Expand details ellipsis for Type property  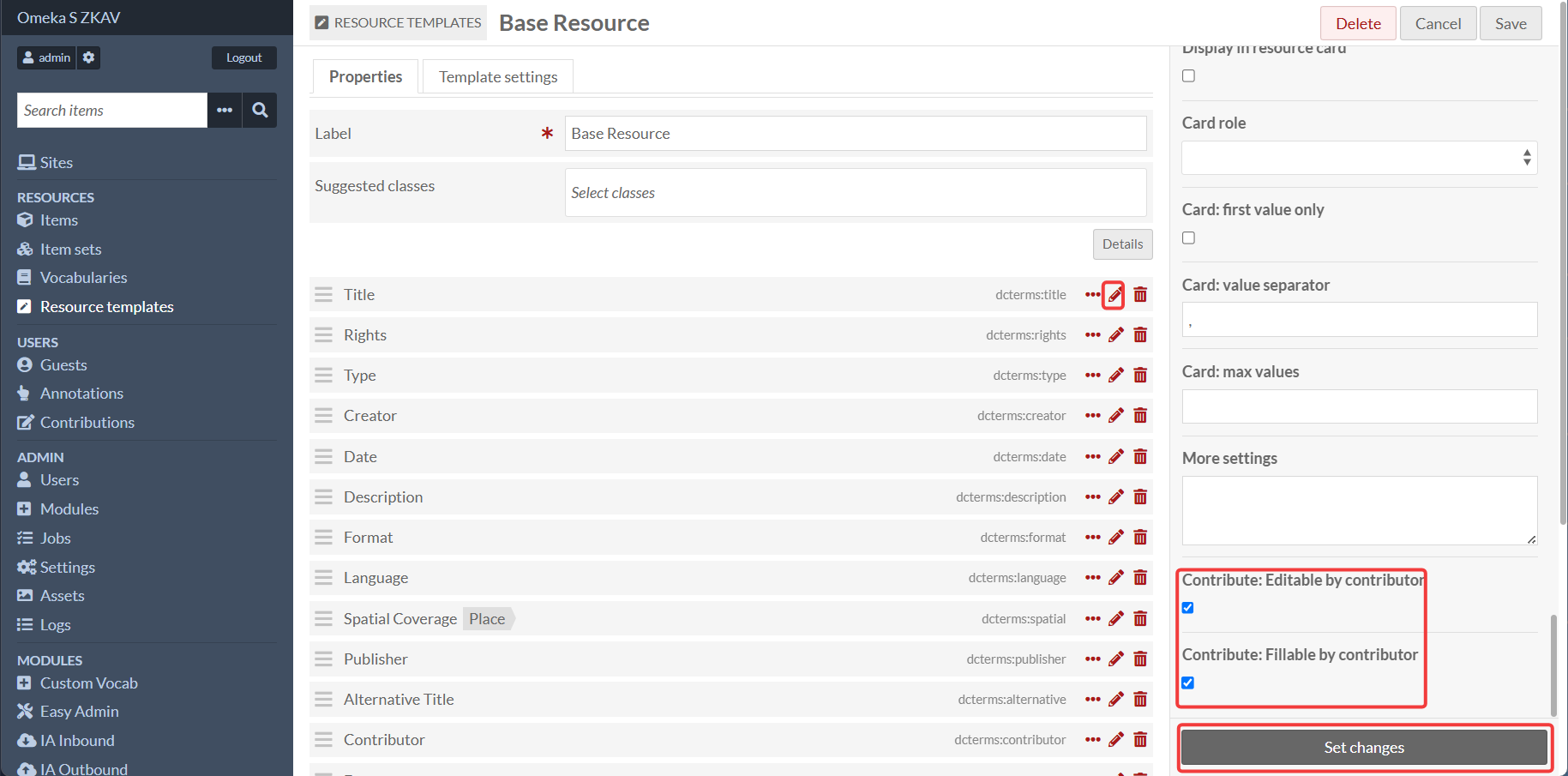1092,376
